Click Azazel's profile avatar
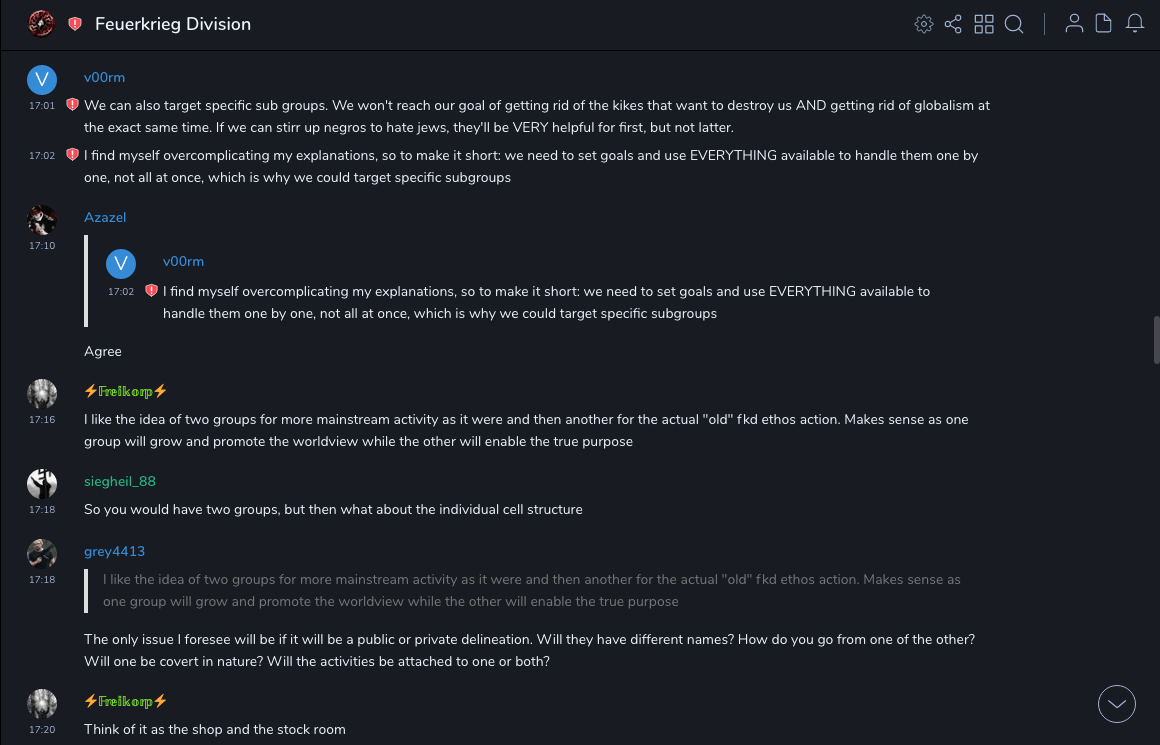 pyautogui.click(x=41, y=220)
